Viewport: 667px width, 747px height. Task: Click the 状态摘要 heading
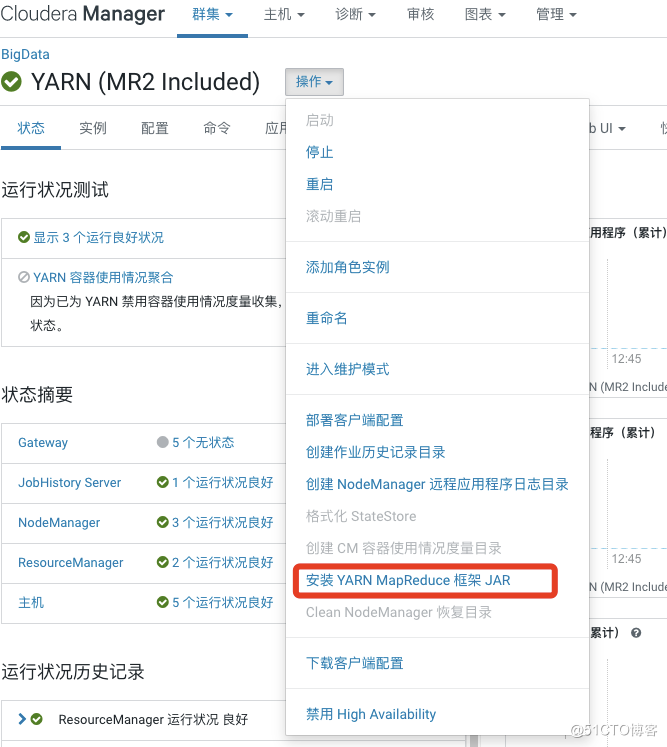[37, 395]
